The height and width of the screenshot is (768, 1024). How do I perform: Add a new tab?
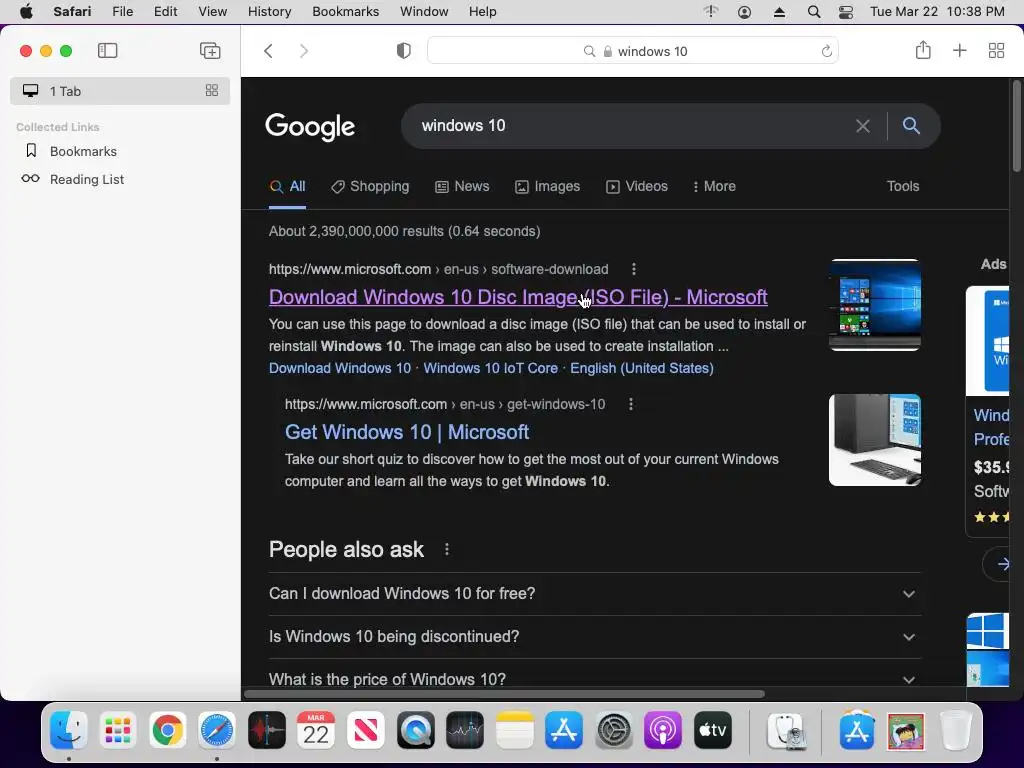(x=959, y=51)
